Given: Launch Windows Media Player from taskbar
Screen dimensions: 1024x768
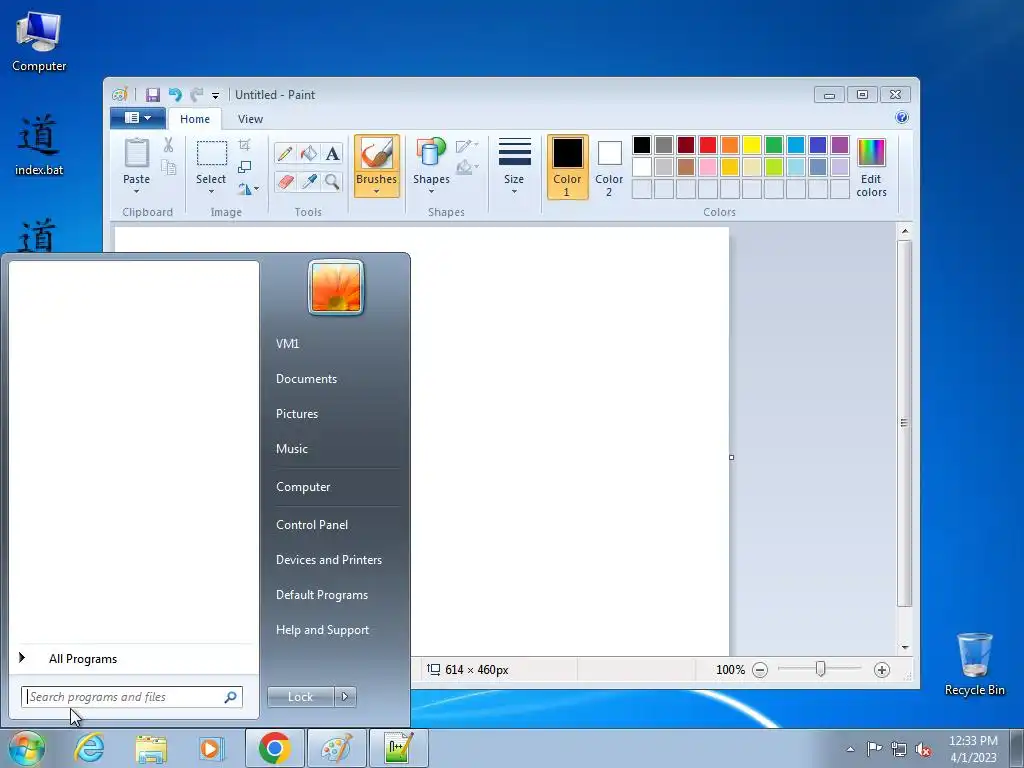Looking at the screenshot, I should (x=212, y=748).
